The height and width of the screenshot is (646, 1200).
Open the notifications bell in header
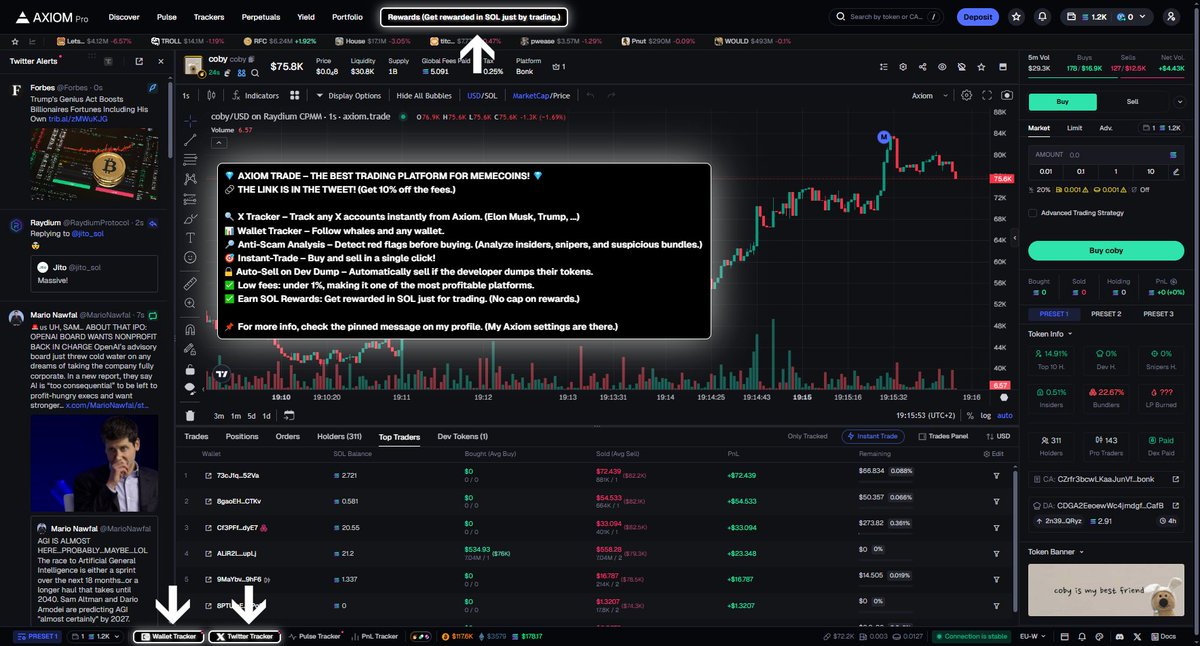tap(1043, 17)
